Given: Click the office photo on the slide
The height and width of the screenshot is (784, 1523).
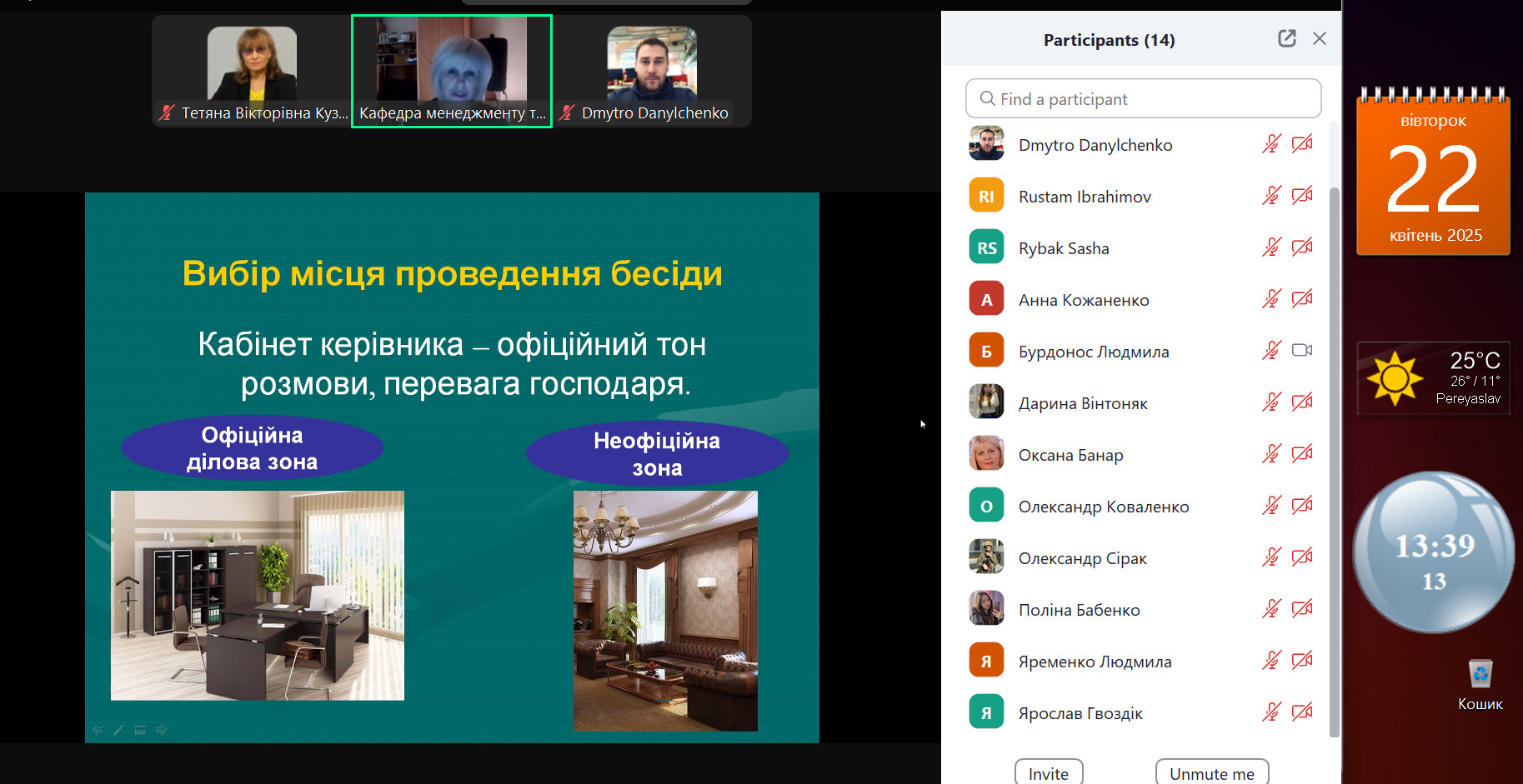Looking at the screenshot, I should coord(258,595).
